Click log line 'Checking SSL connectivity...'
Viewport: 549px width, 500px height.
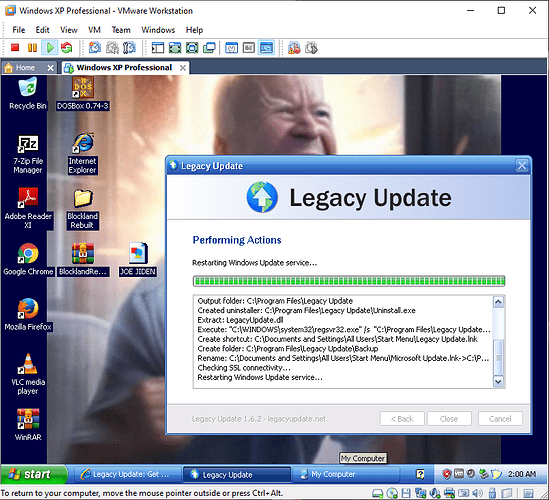tap(244, 368)
